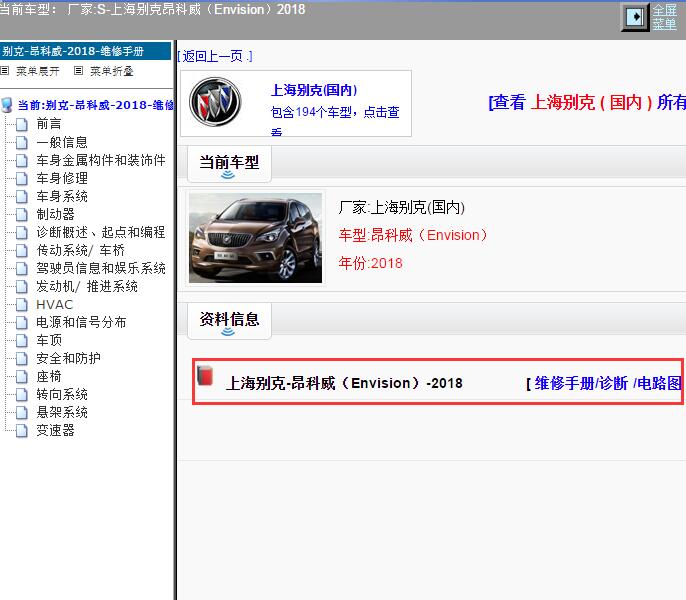Open the 上海别克(国内) brand link
Viewport: 686px width, 600px height.
pyautogui.click(x=314, y=90)
